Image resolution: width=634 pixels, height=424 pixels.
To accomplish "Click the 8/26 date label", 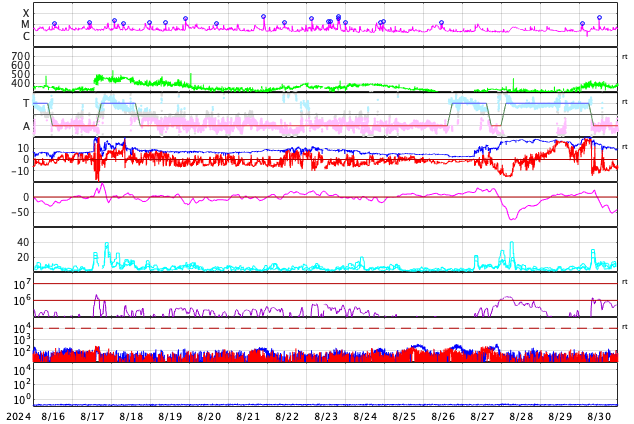I will (x=443, y=416).
